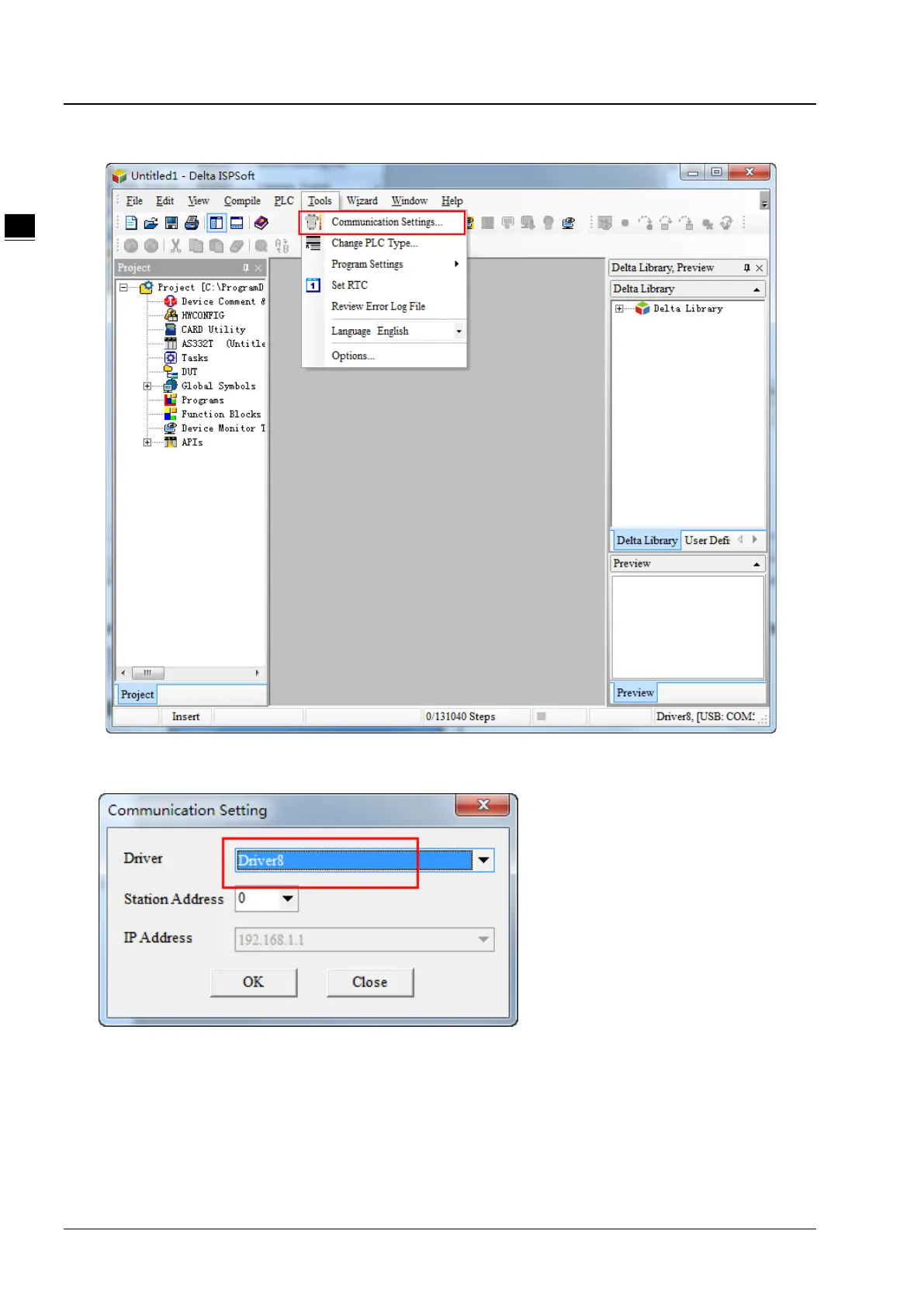The width and height of the screenshot is (924, 1307).
Task: Click the Paste toolbar icon
Action: 216,246
